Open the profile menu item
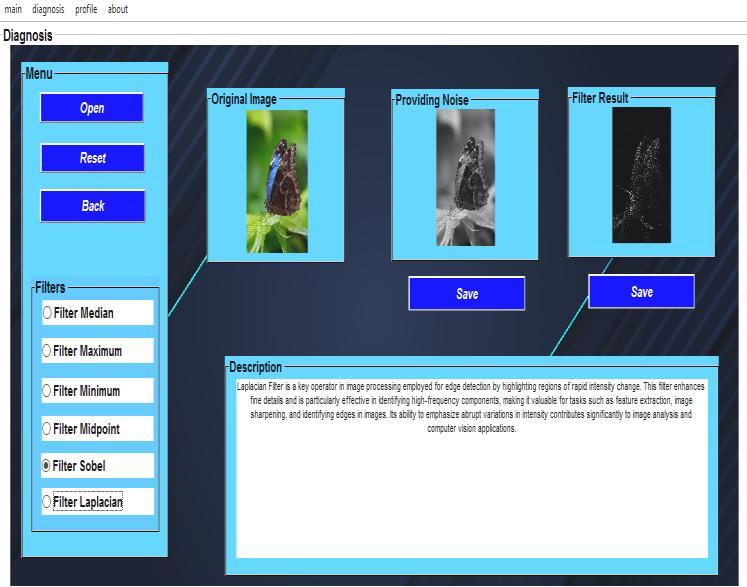Image resolution: width=747 pixels, height=587 pixels. [86, 9]
